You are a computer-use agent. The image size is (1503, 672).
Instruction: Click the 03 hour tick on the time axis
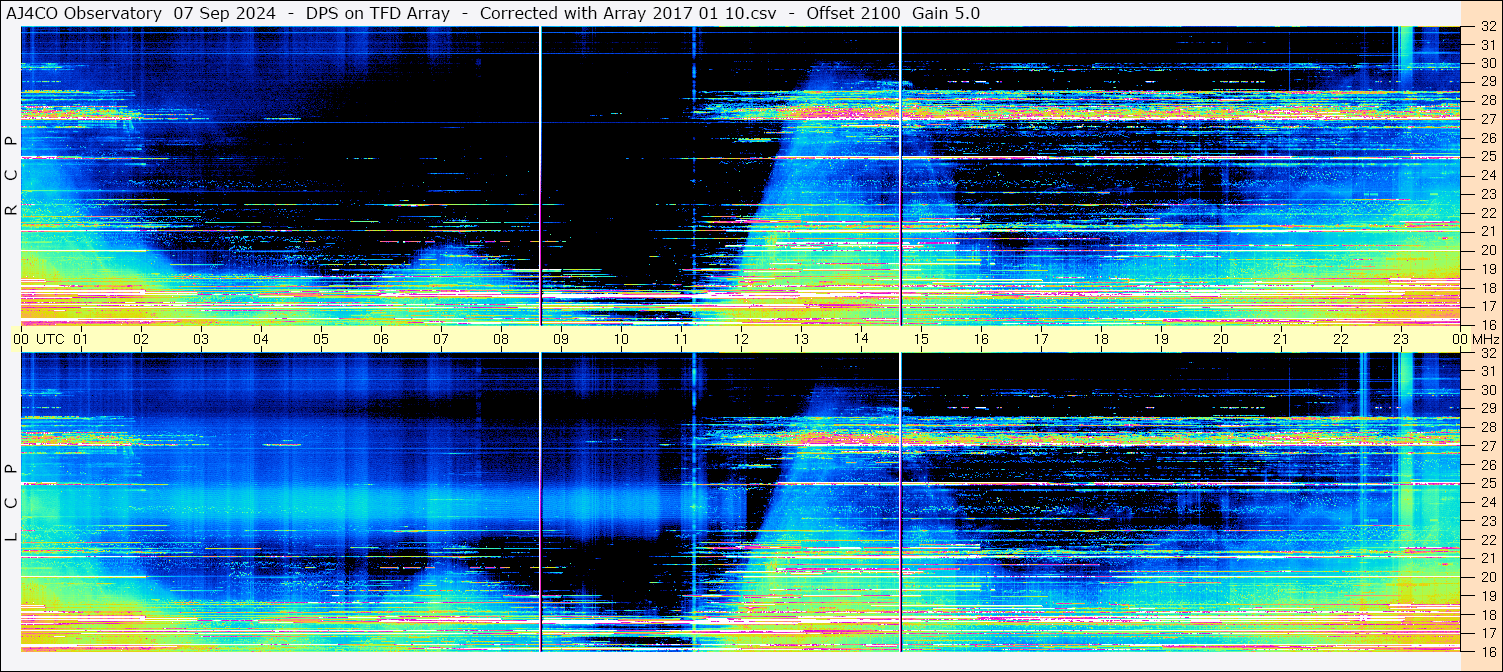pos(201,339)
